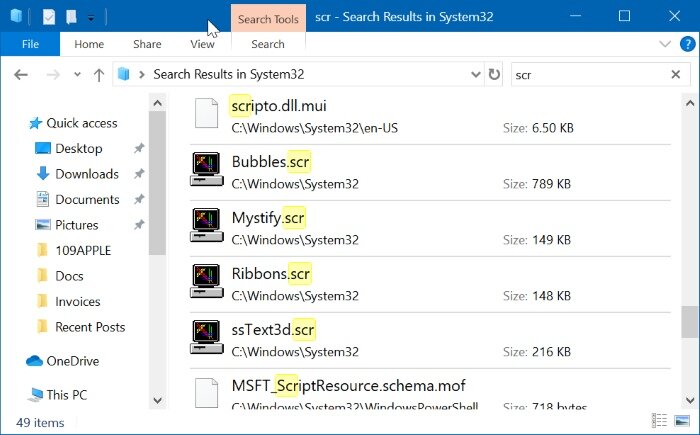Select the Search ribbon tab

pyautogui.click(x=267, y=44)
